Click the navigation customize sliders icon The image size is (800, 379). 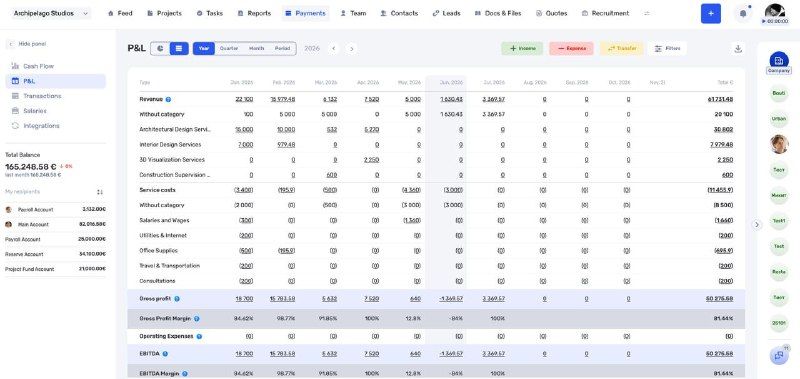[x=647, y=13]
